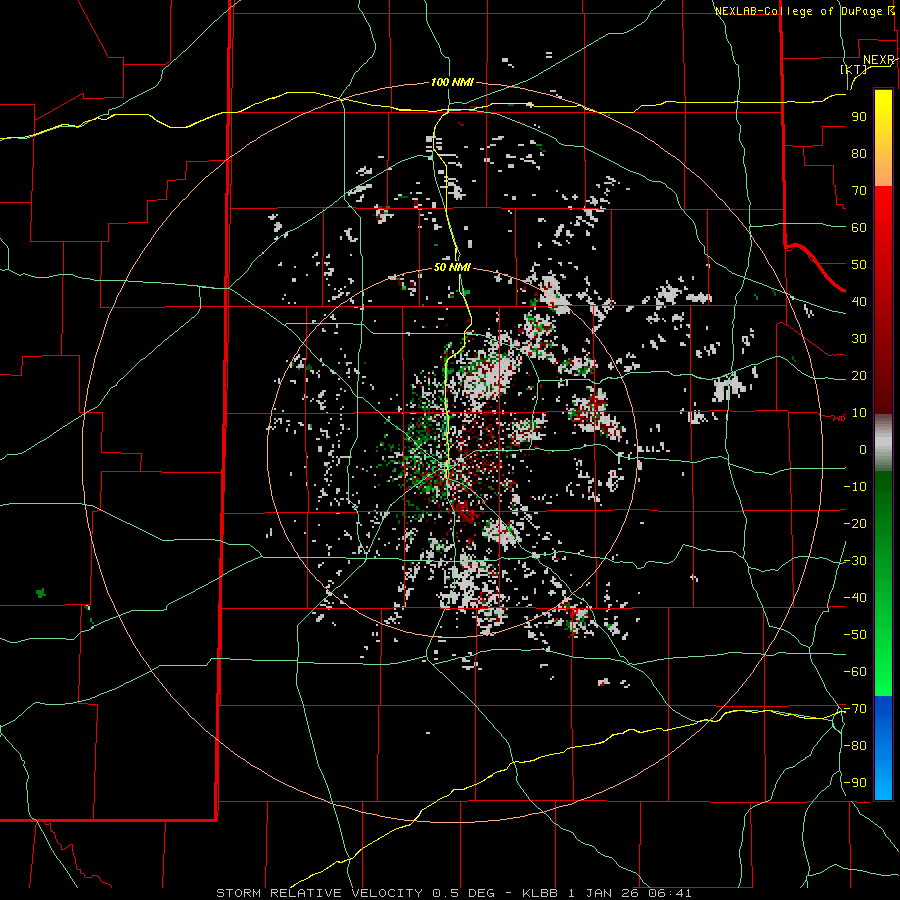Click the [KT] units label above color scale
This screenshot has width=900, height=900.
tap(854, 69)
